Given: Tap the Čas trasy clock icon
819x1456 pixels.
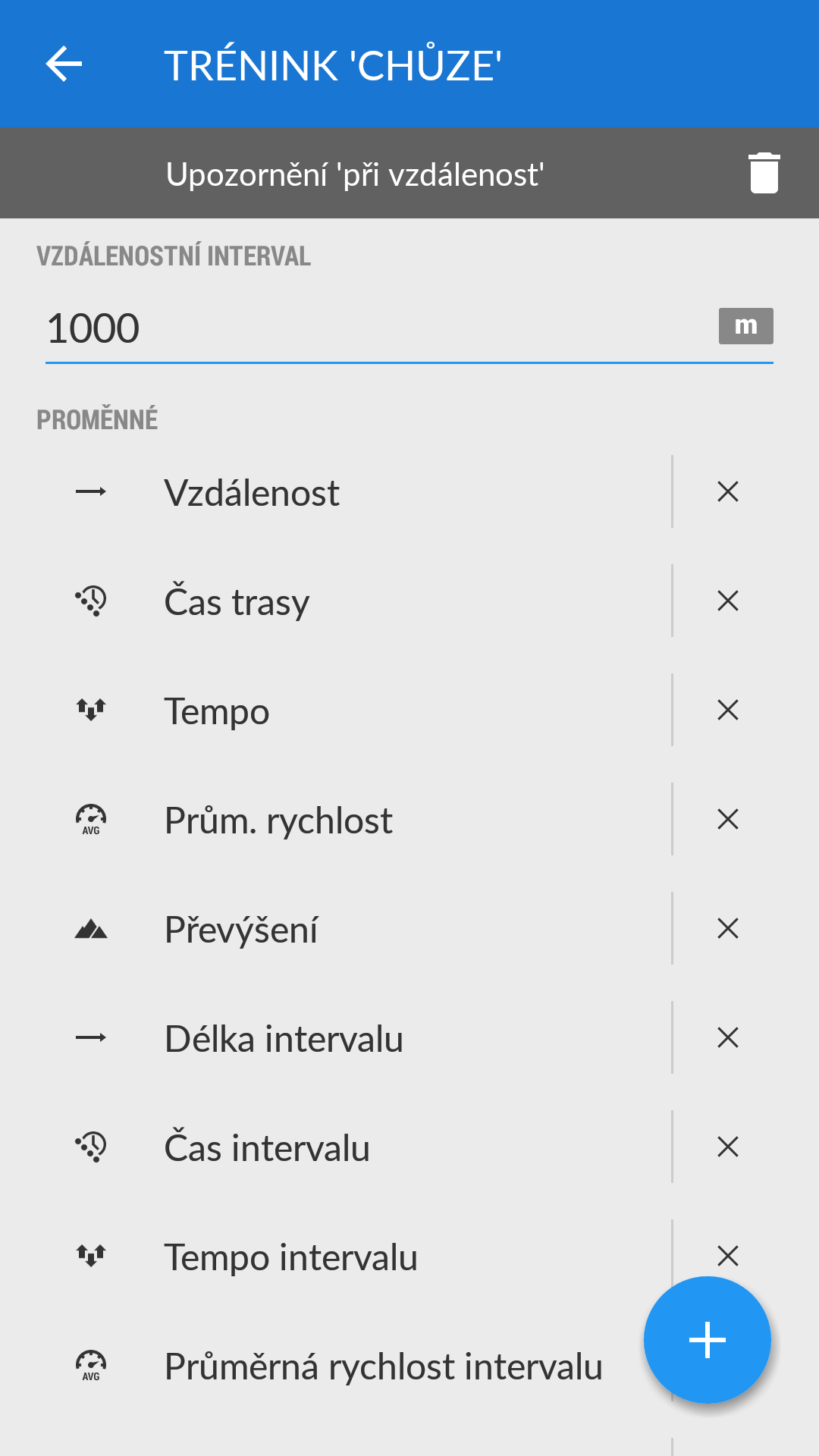Looking at the screenshot, I should 91,601.
